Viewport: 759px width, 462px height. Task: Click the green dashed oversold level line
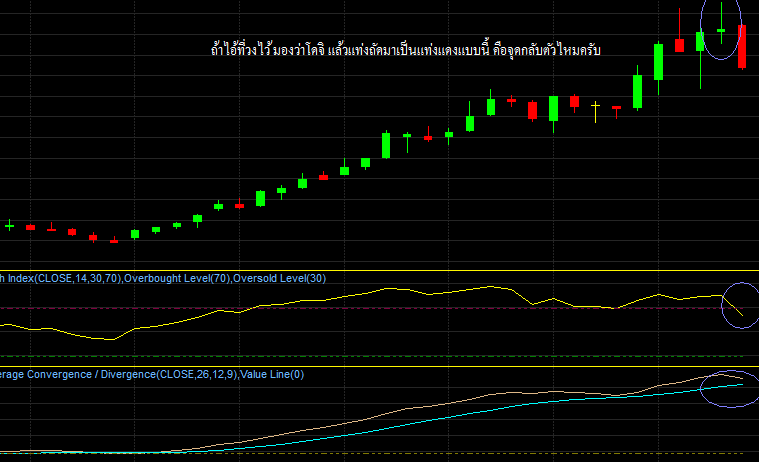point(372,356)
